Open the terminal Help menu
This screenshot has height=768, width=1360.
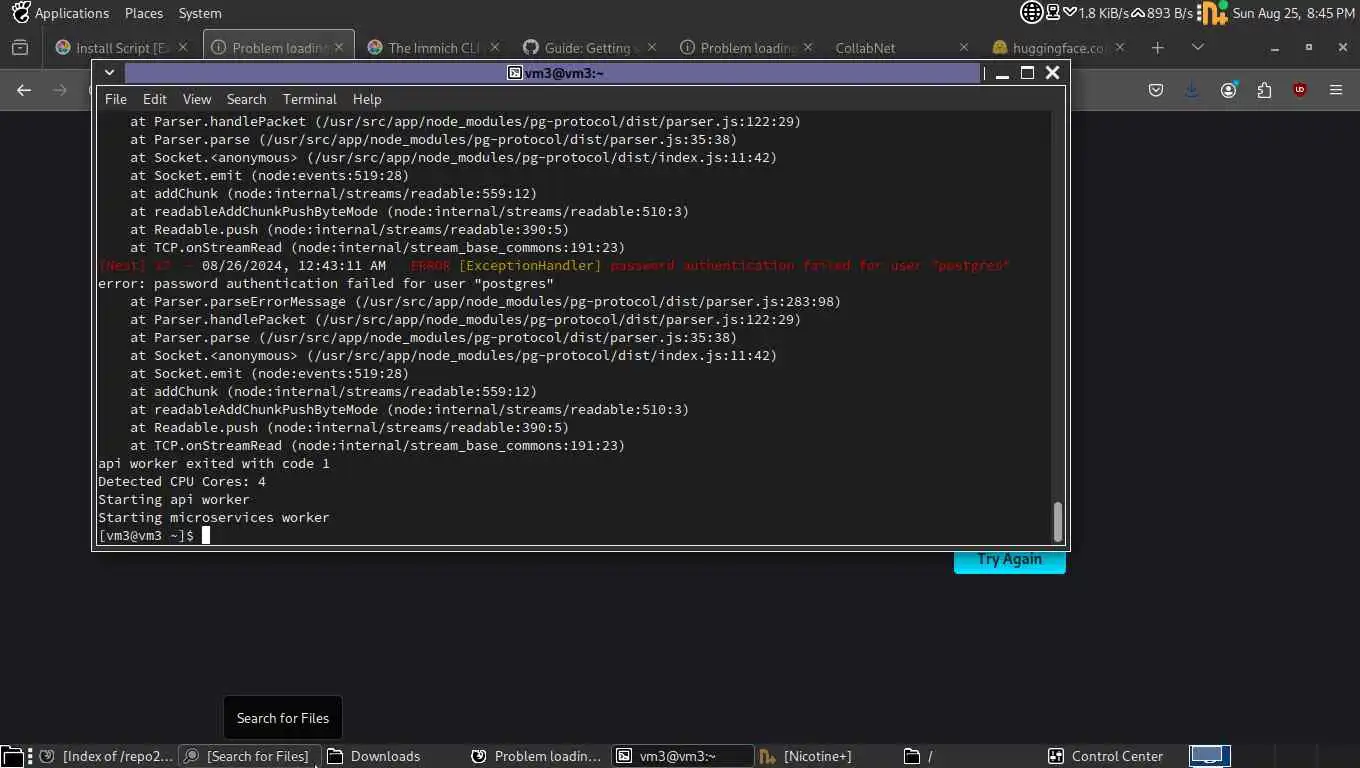[367, 99]
